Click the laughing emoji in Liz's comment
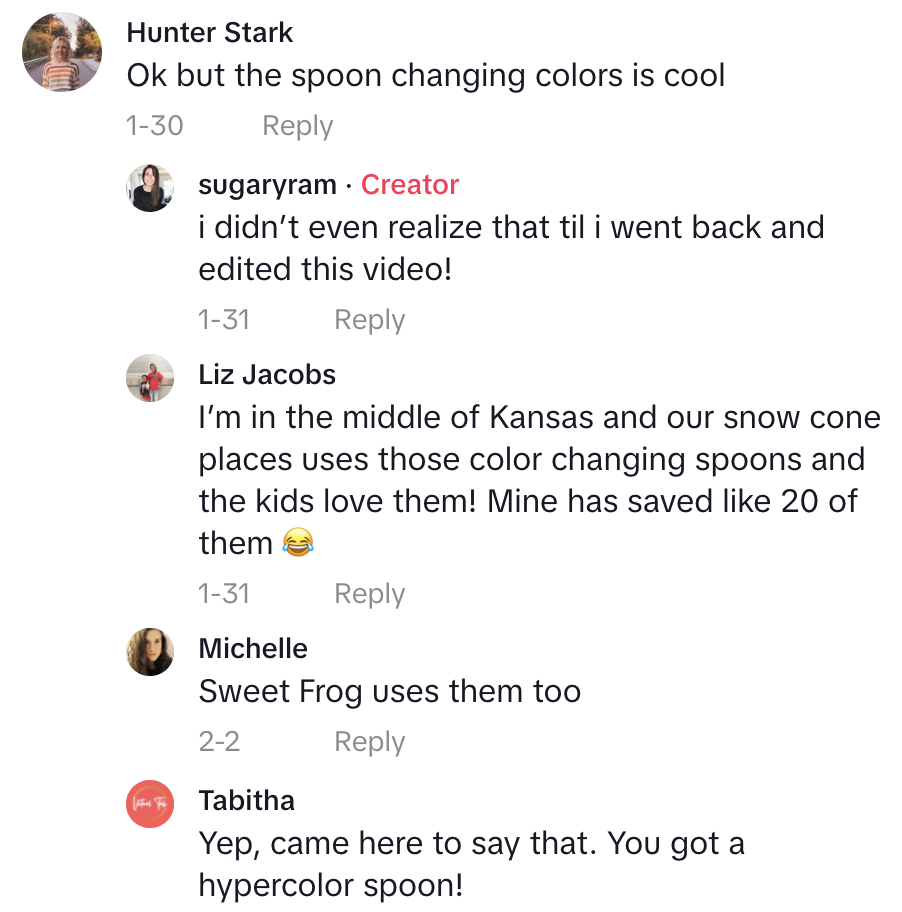This screenshot has width=902, height=912. click(297, 543)
